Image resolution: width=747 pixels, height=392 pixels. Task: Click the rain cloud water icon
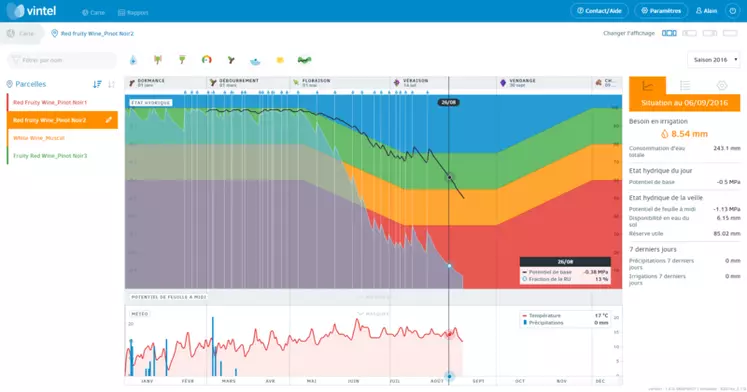point(255,61)
